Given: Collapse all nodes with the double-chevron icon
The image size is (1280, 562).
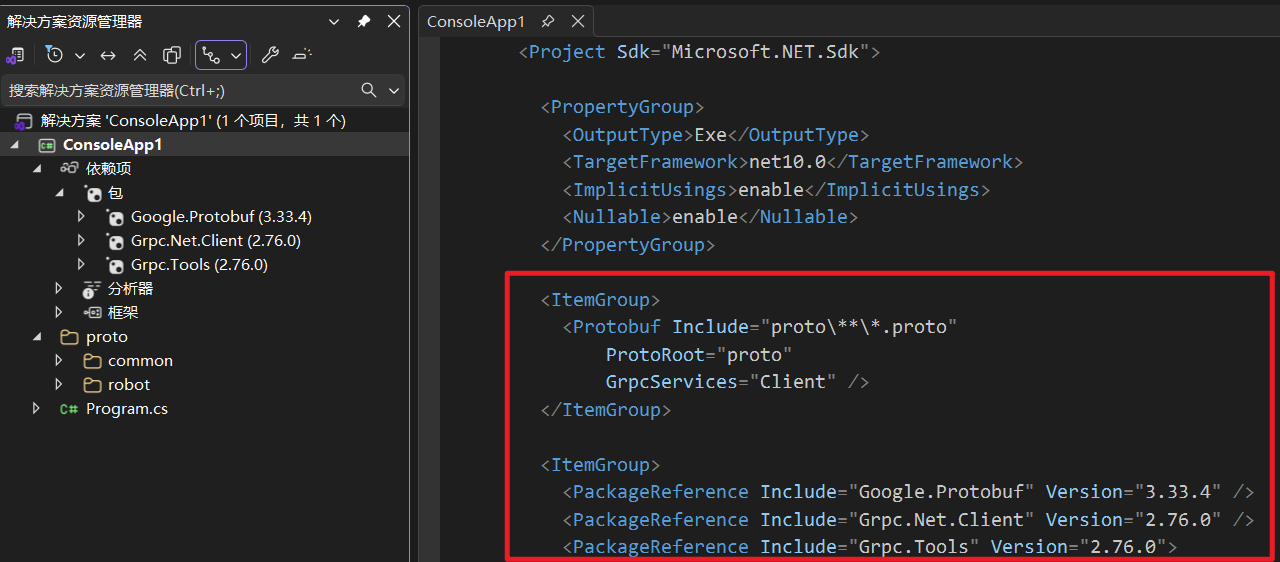Looking at the screenshot, I should click(140, 55).
